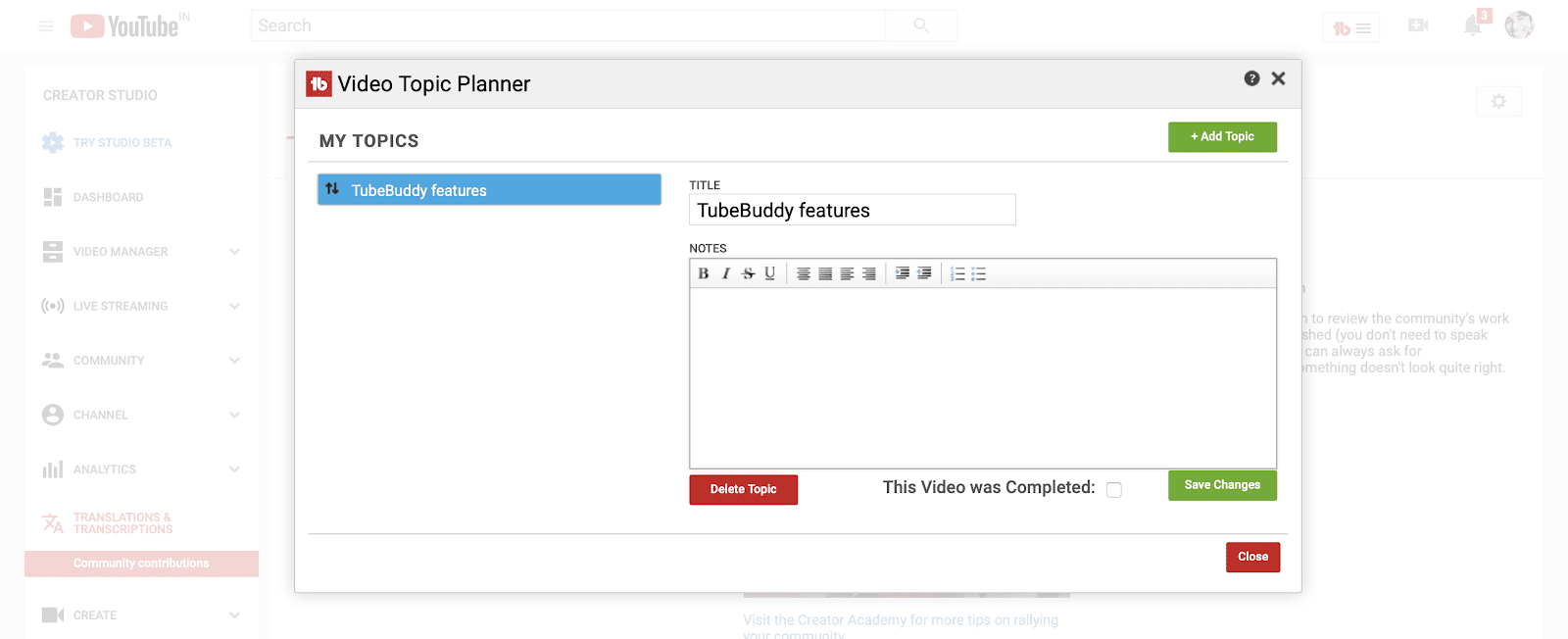Viewport: 1568px width, 639px height.
Task: Select the TubeBuddy features topic row
Action: click(x=489, y=189)
